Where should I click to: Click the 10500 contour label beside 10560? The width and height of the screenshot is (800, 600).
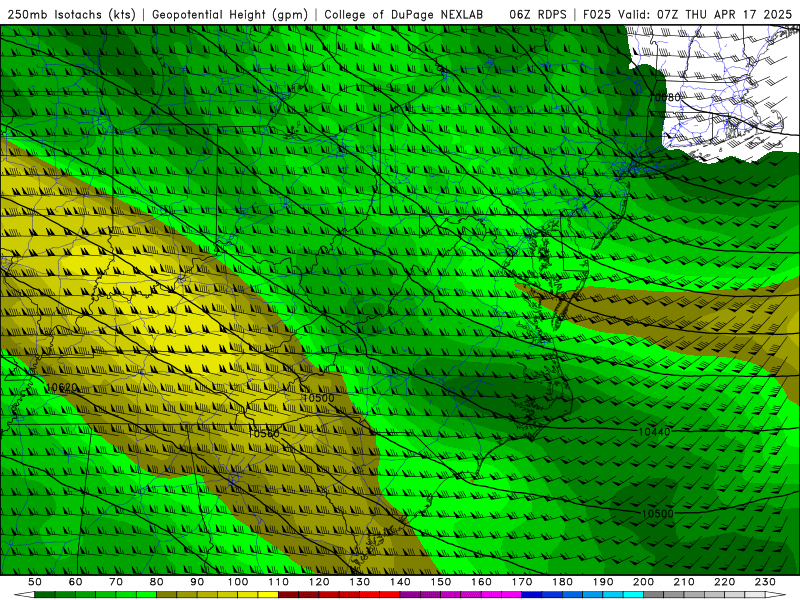[x=318, y=397]
